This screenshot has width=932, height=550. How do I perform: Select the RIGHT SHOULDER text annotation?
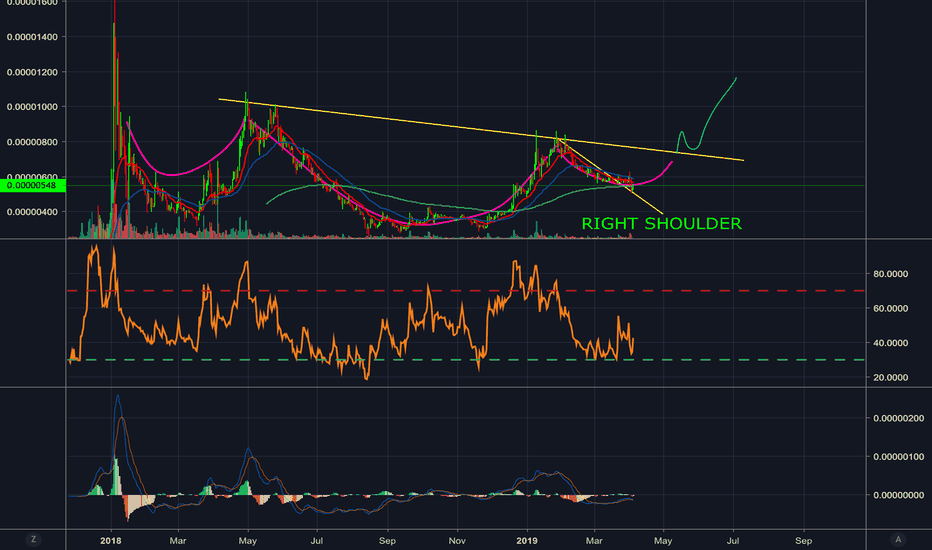662,224
